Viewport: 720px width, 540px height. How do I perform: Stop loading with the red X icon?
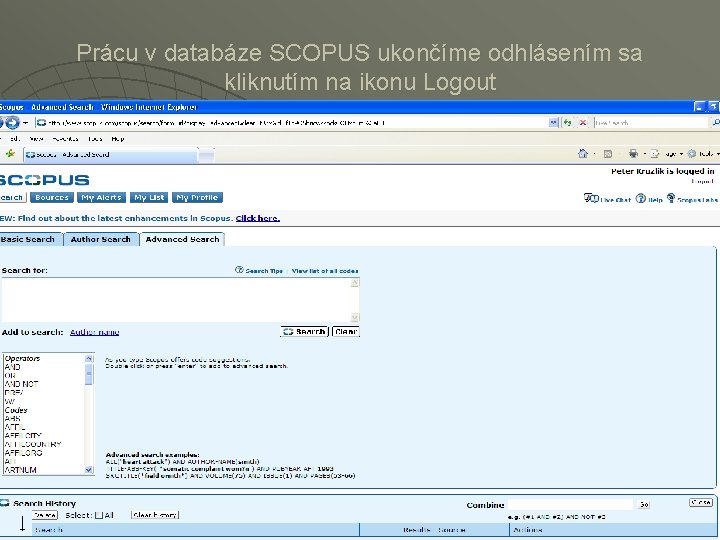pyautogui.click(x=583, y=123)
